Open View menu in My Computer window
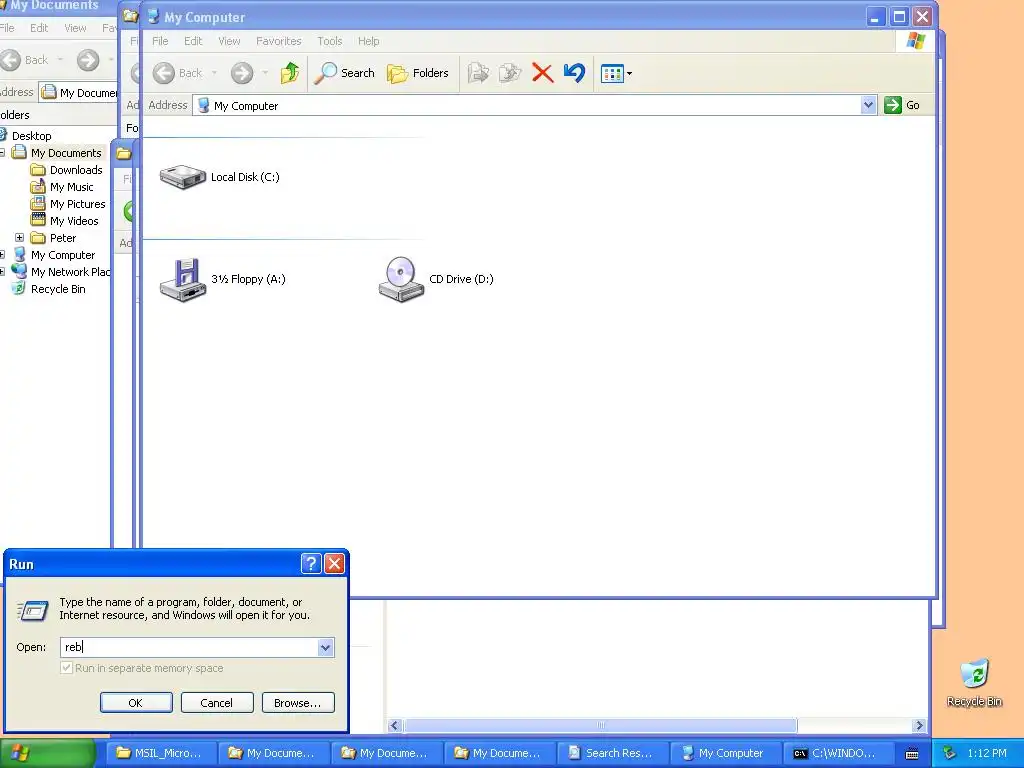1024x768 pixels. click(229, 40)
